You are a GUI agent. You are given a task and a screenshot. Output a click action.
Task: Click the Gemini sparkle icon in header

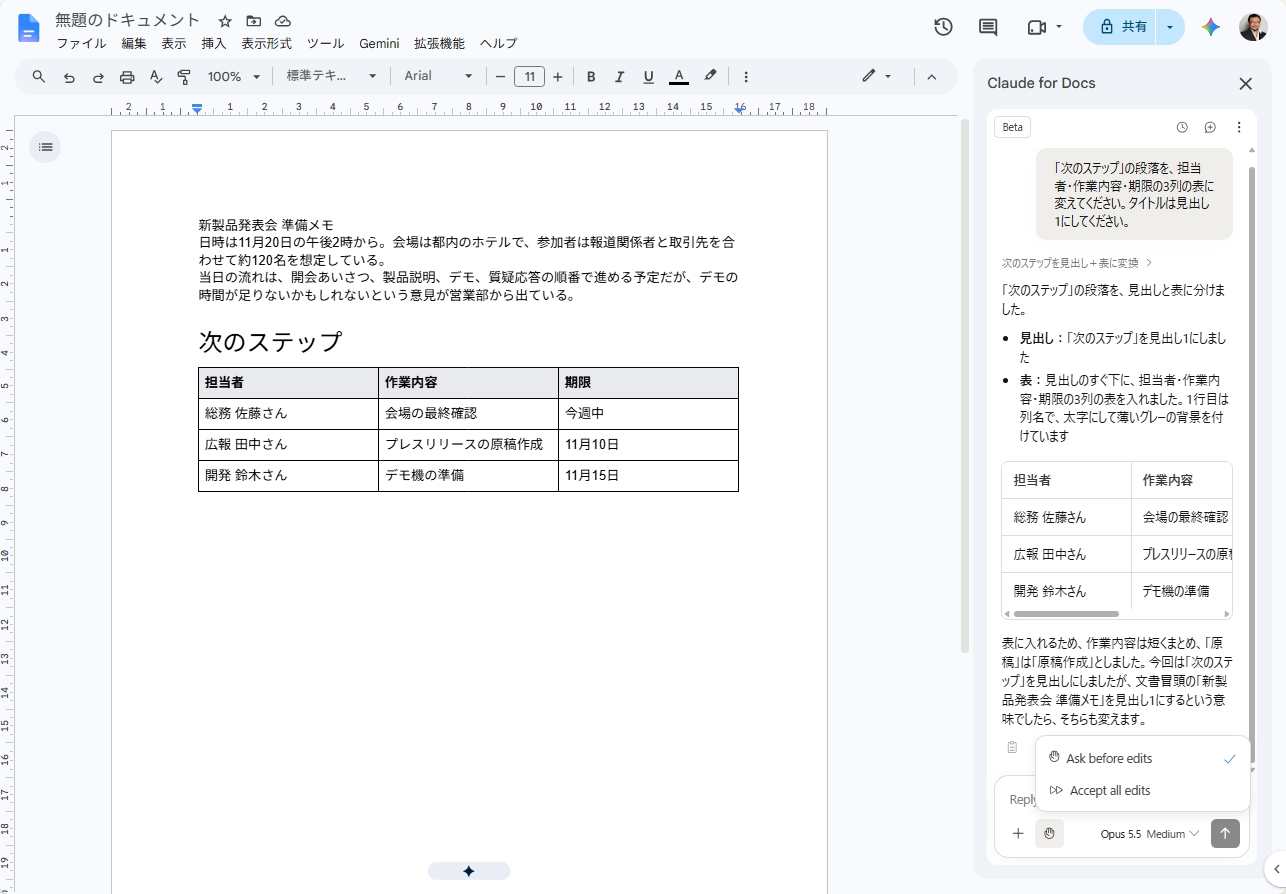1211,27
